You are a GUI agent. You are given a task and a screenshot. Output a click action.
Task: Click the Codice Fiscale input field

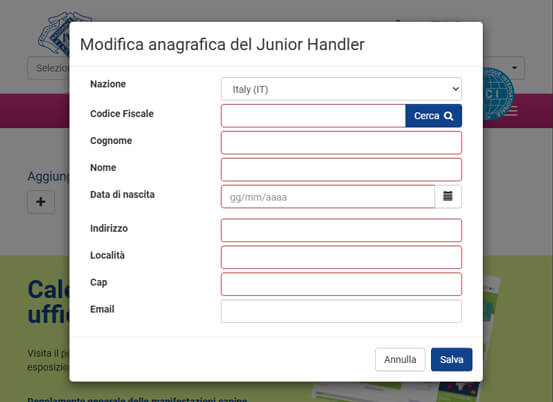314,116
